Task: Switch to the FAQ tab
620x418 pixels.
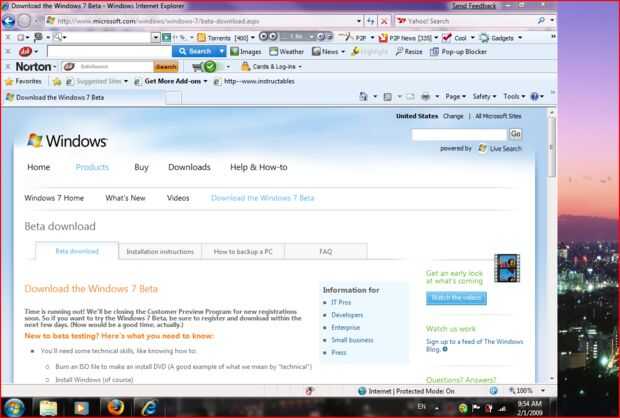Action: pyautogui.click(x=326, y=252)
